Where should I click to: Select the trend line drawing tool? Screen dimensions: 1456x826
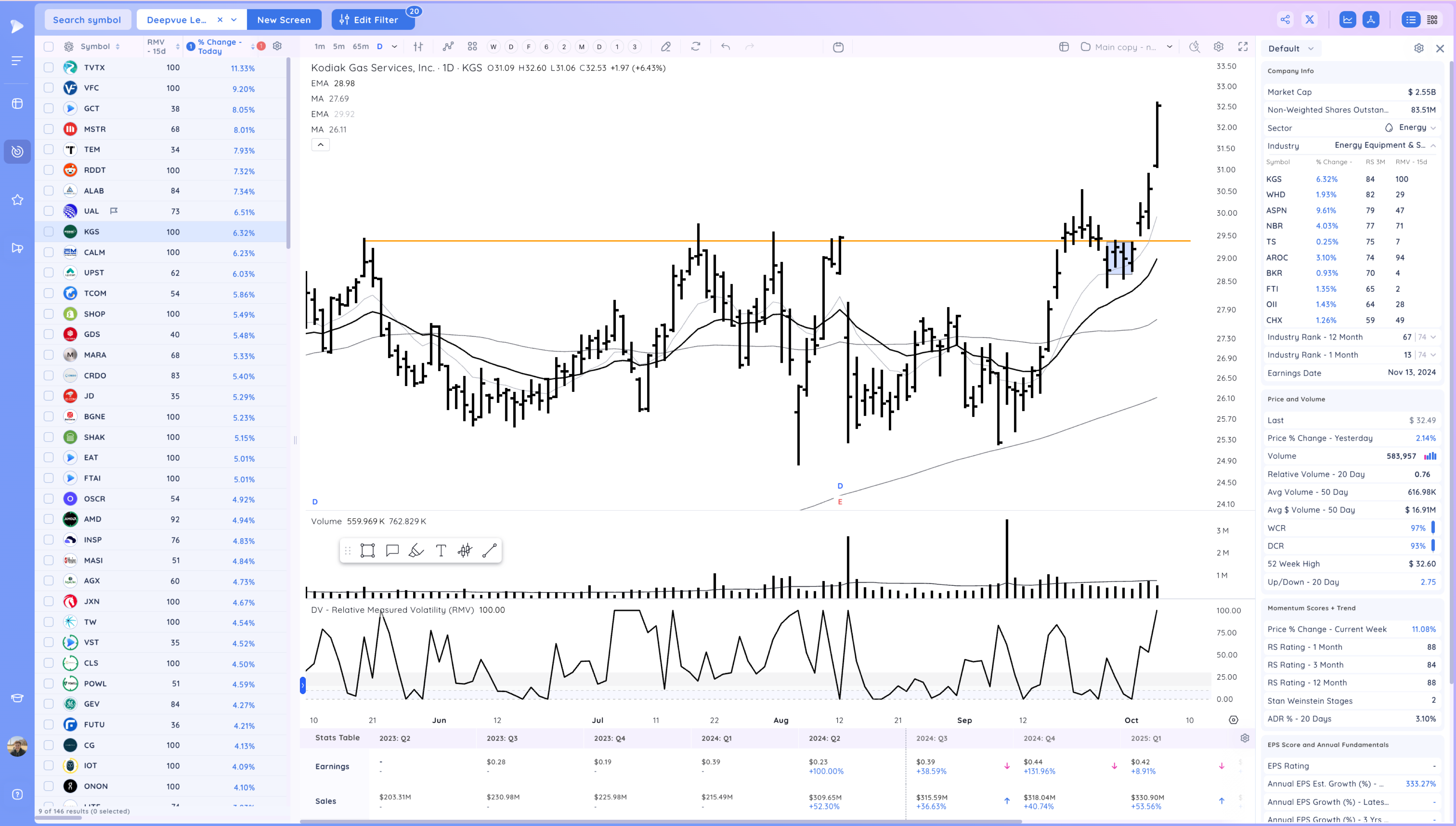[x=489, y=550]
